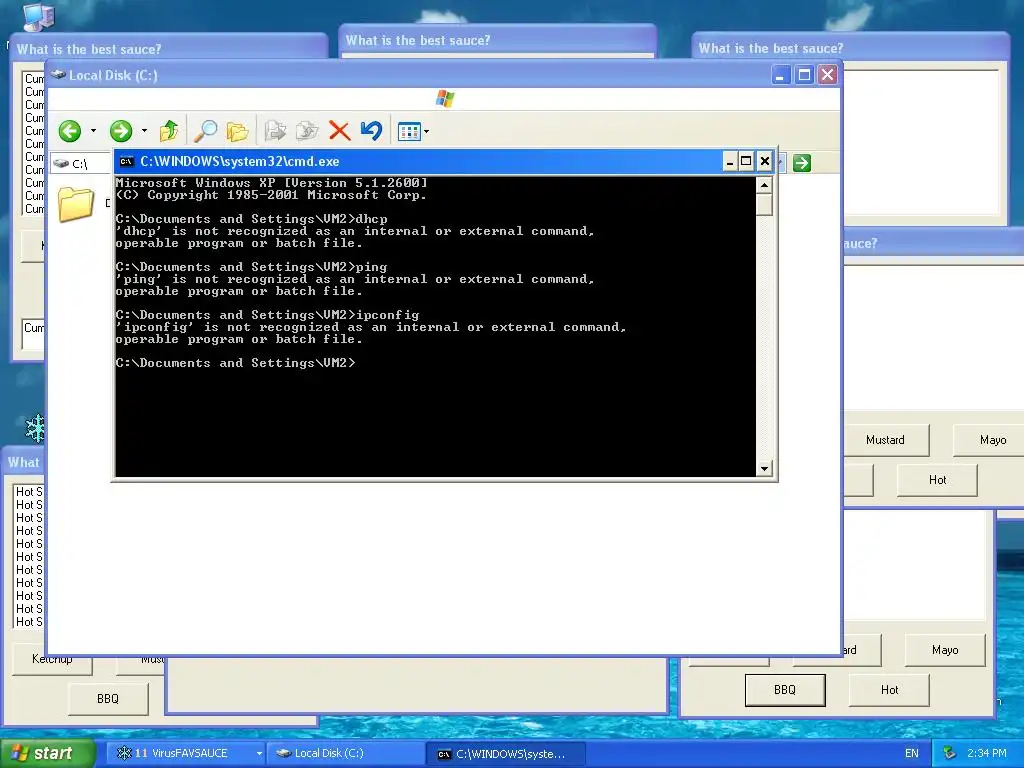Open the 11 VirusFAVSAUCE taskbar group
This screenshot has height=768, width=1024.
(187, 754)
